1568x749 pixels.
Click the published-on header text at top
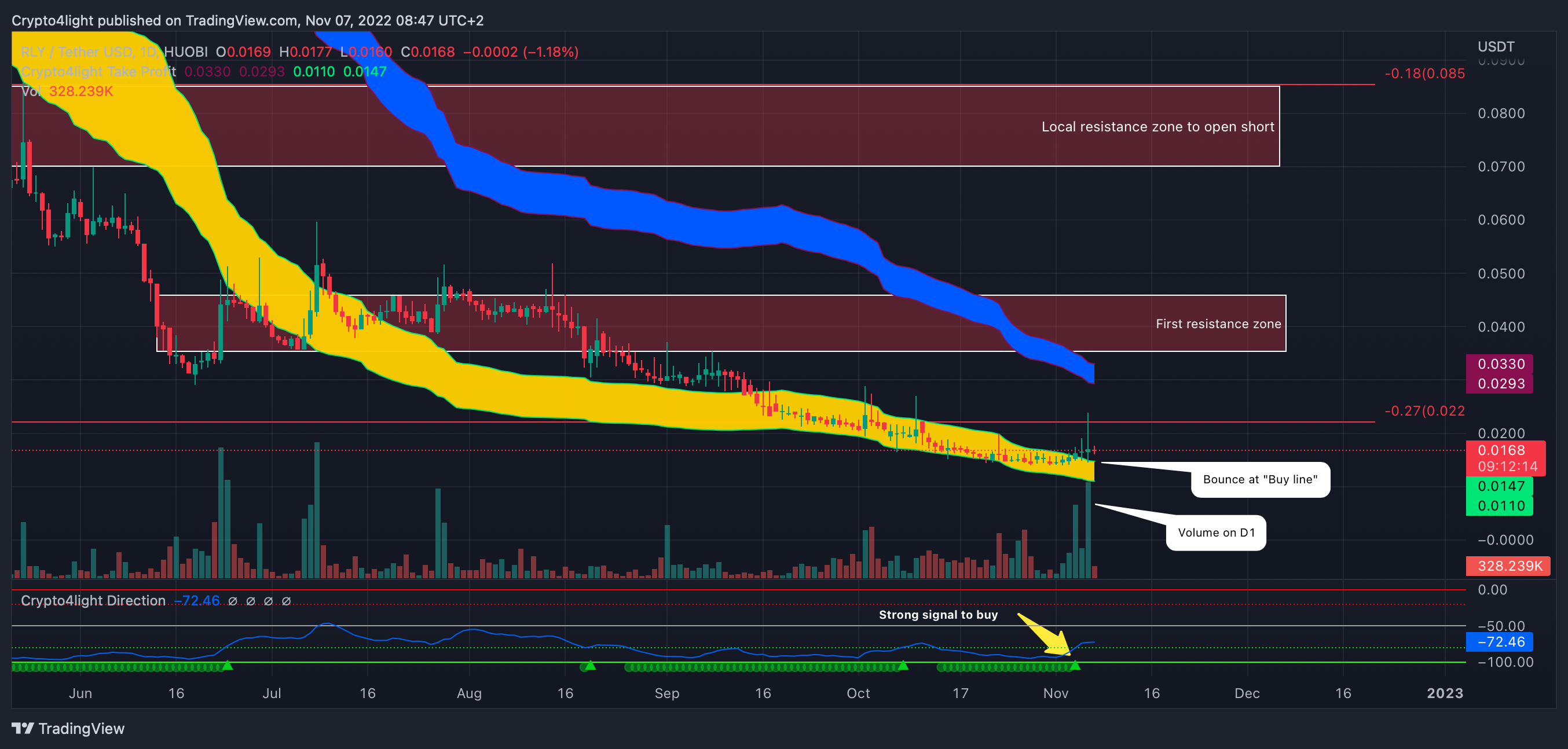248,21
